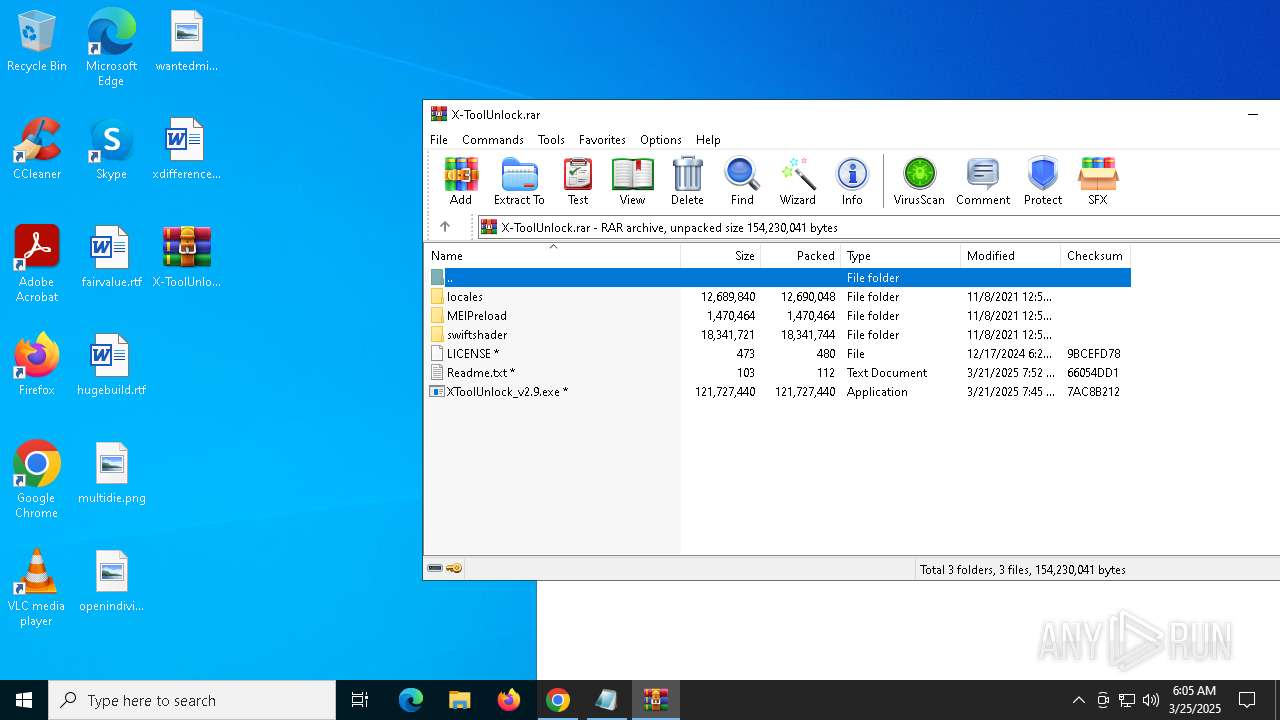Select the VLC media player shortcut
Image resolution: width=1280 pixels, height=720 pixels.
tap(37, 588)
